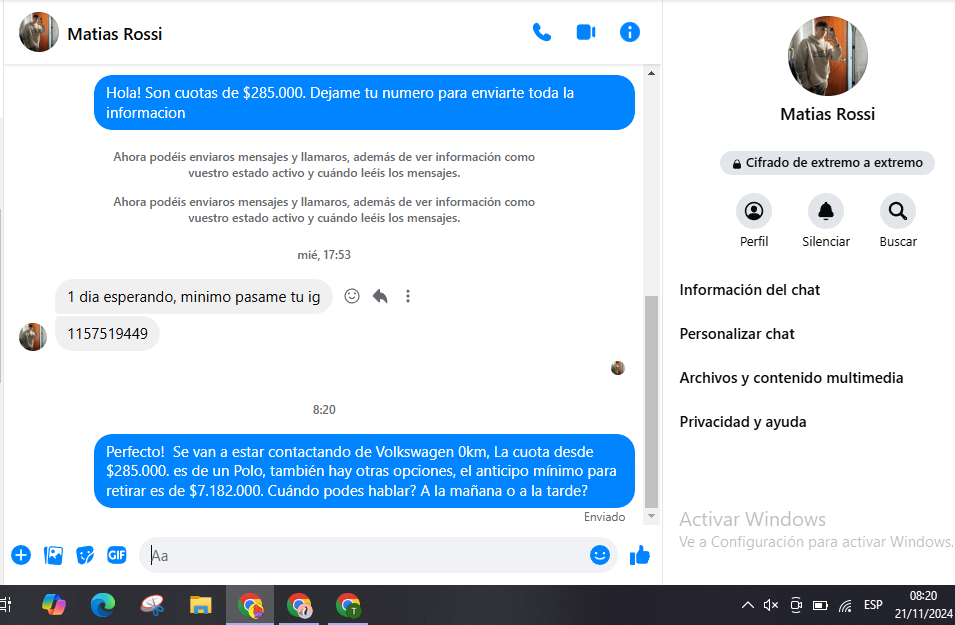This screenshot has width=955, height=625.
Task: Click the 'Enviado' status label
Action: pyautogui.click(x=604, y=517)
